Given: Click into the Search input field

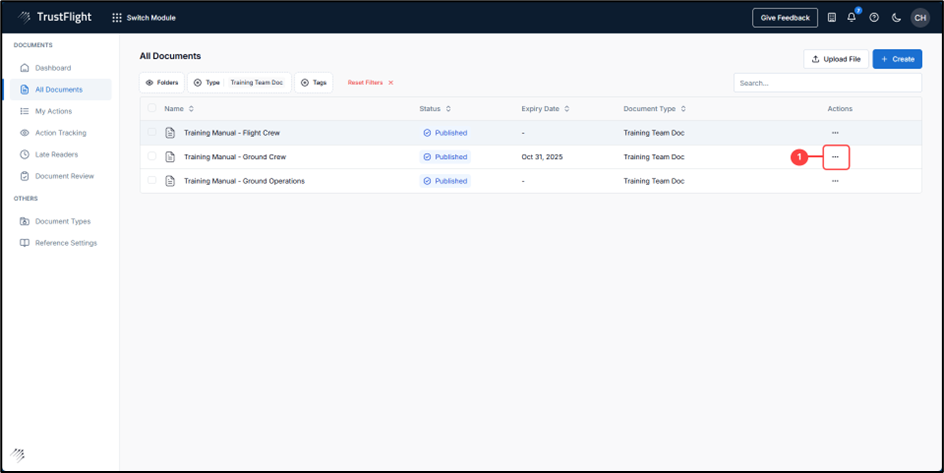Looking at the screenshot, I should click(x=827, y=83).
